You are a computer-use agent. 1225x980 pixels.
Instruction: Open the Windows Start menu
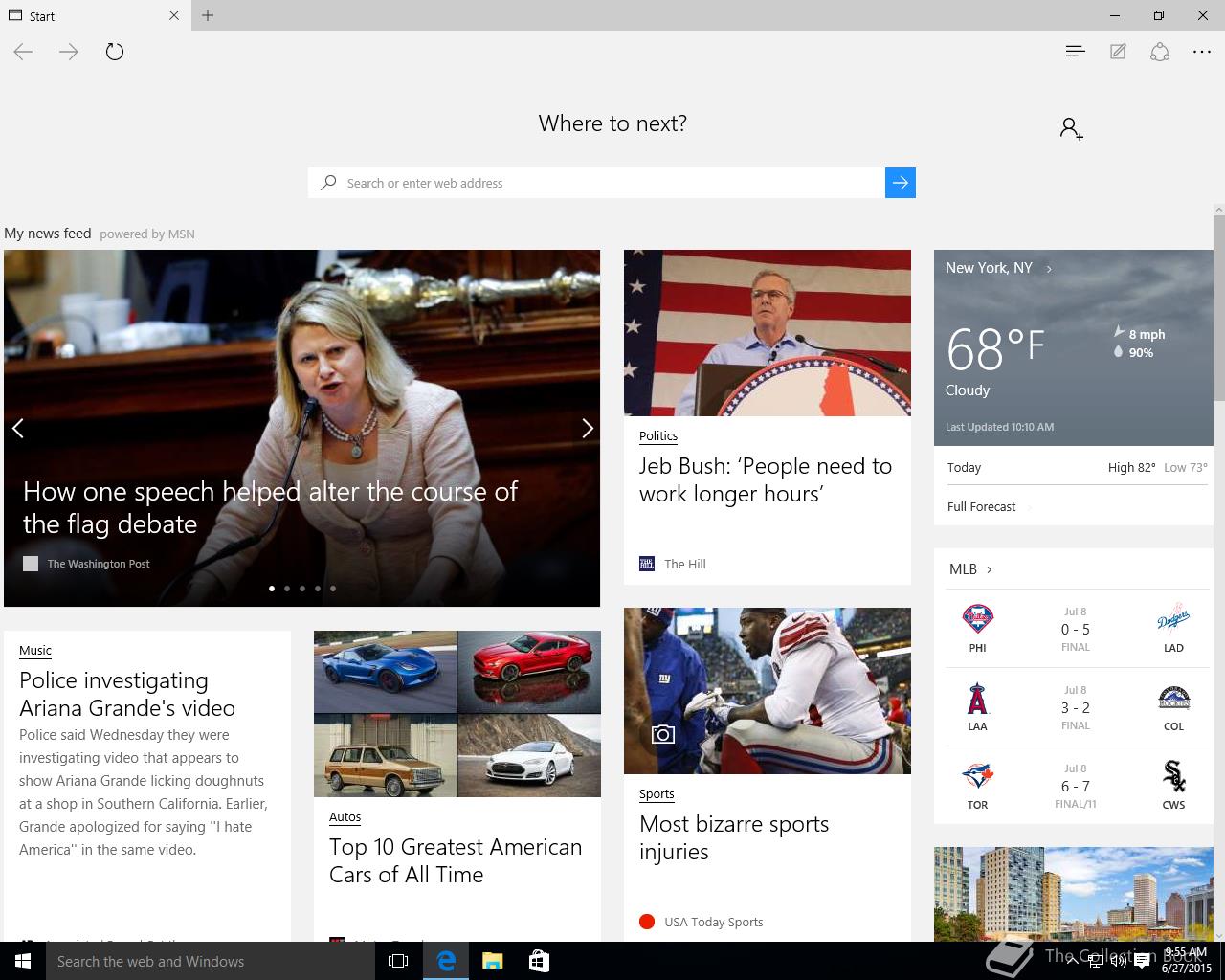(x=23, y=961)
